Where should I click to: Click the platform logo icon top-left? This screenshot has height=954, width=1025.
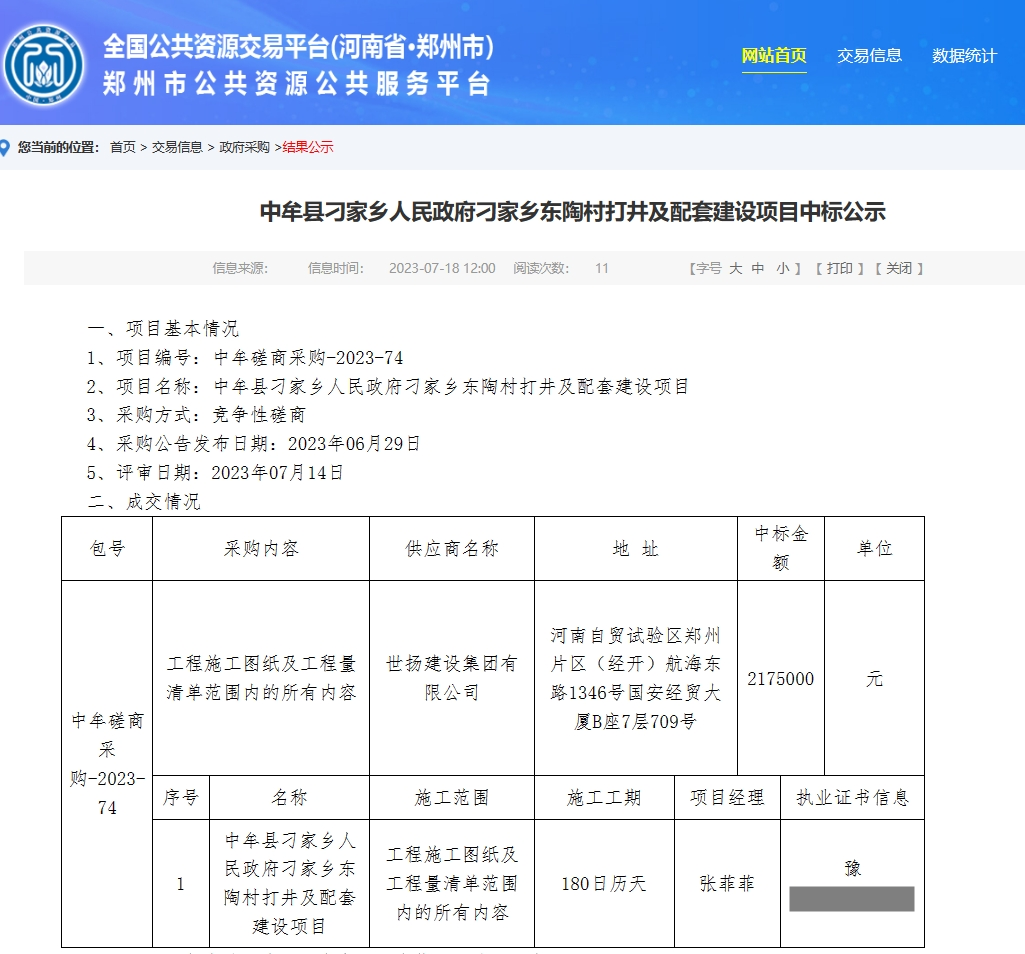[x=44, y=63]
